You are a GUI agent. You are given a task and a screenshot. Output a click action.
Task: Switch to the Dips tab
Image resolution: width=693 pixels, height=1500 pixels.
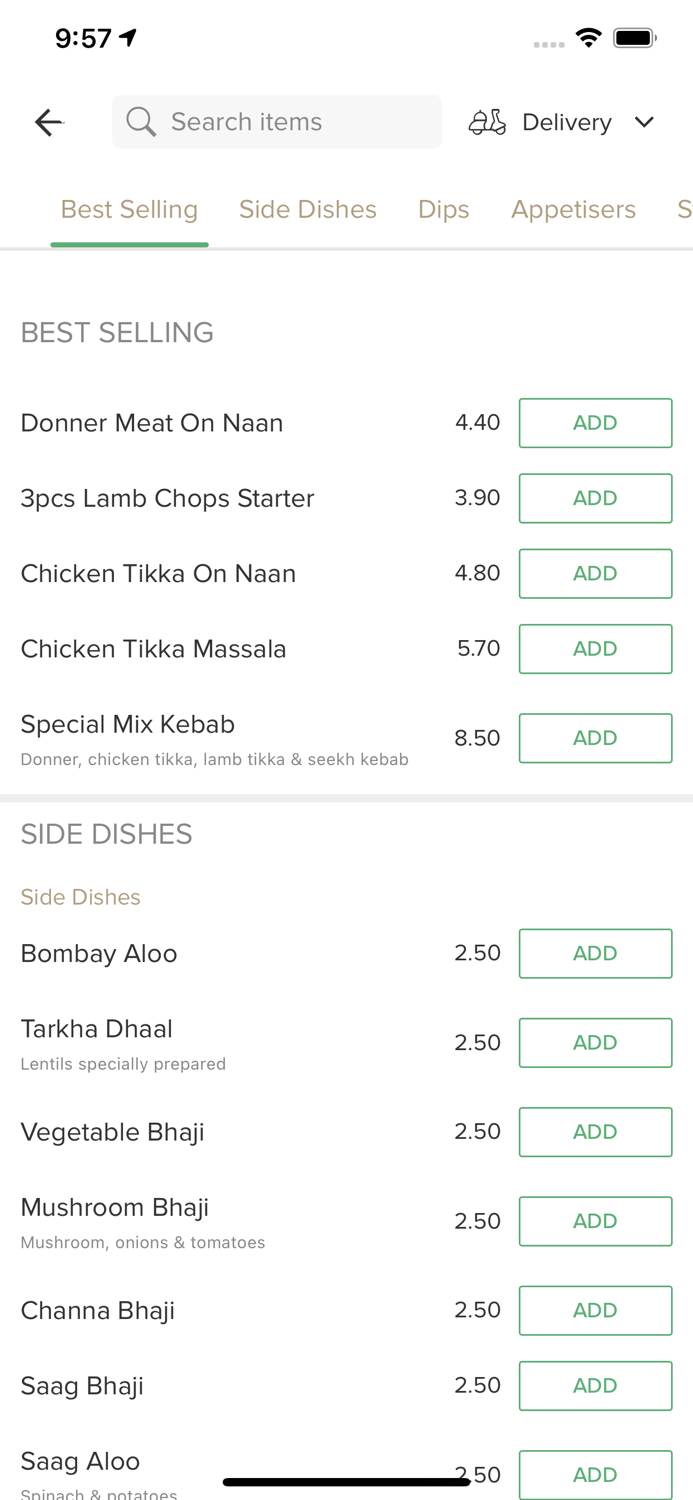point(443,209)
